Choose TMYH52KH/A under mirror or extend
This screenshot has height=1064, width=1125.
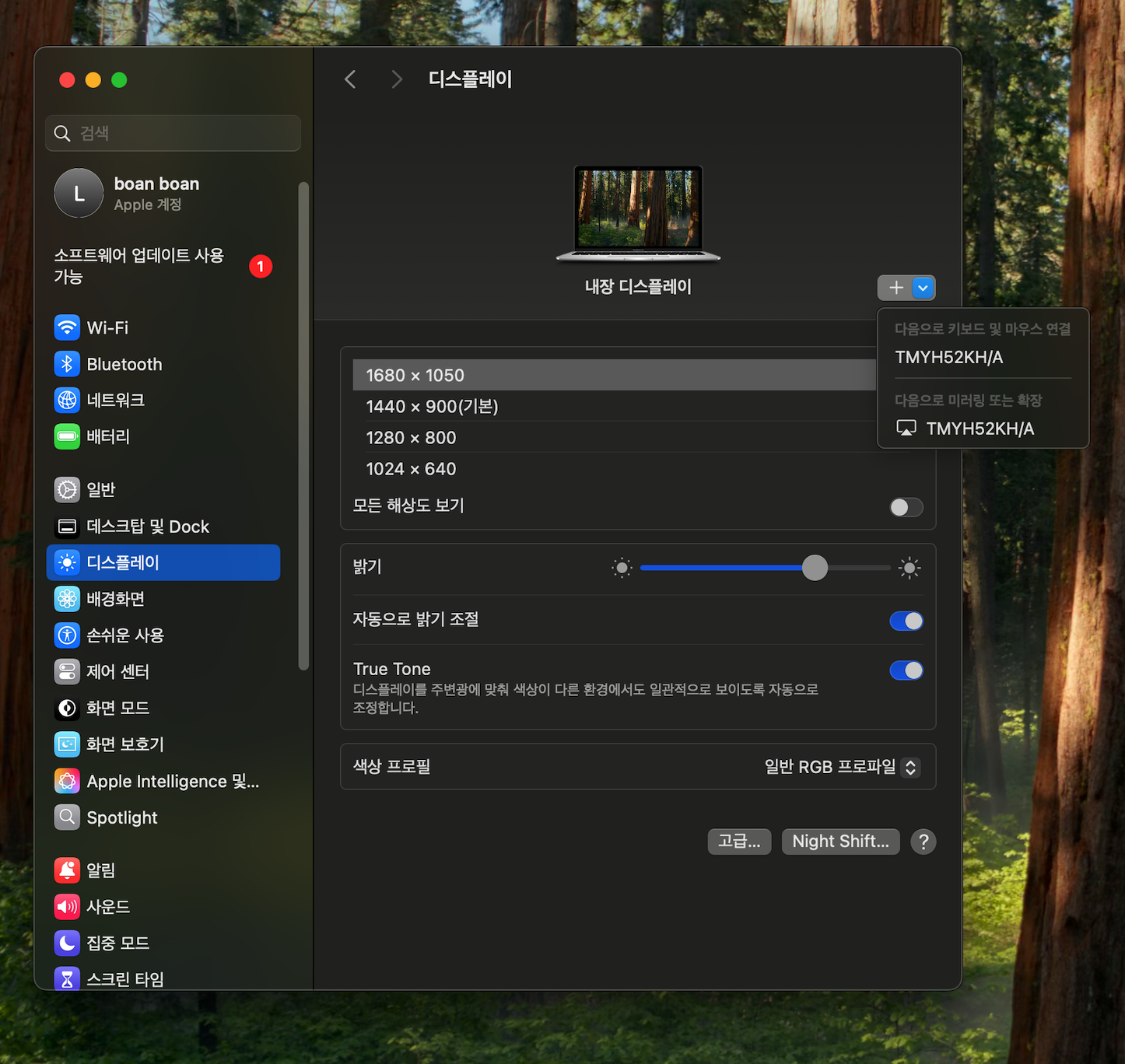[979, 429]
